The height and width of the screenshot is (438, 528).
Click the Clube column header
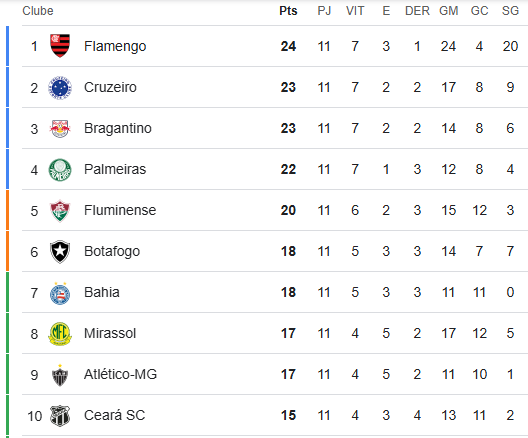point(38,11)
